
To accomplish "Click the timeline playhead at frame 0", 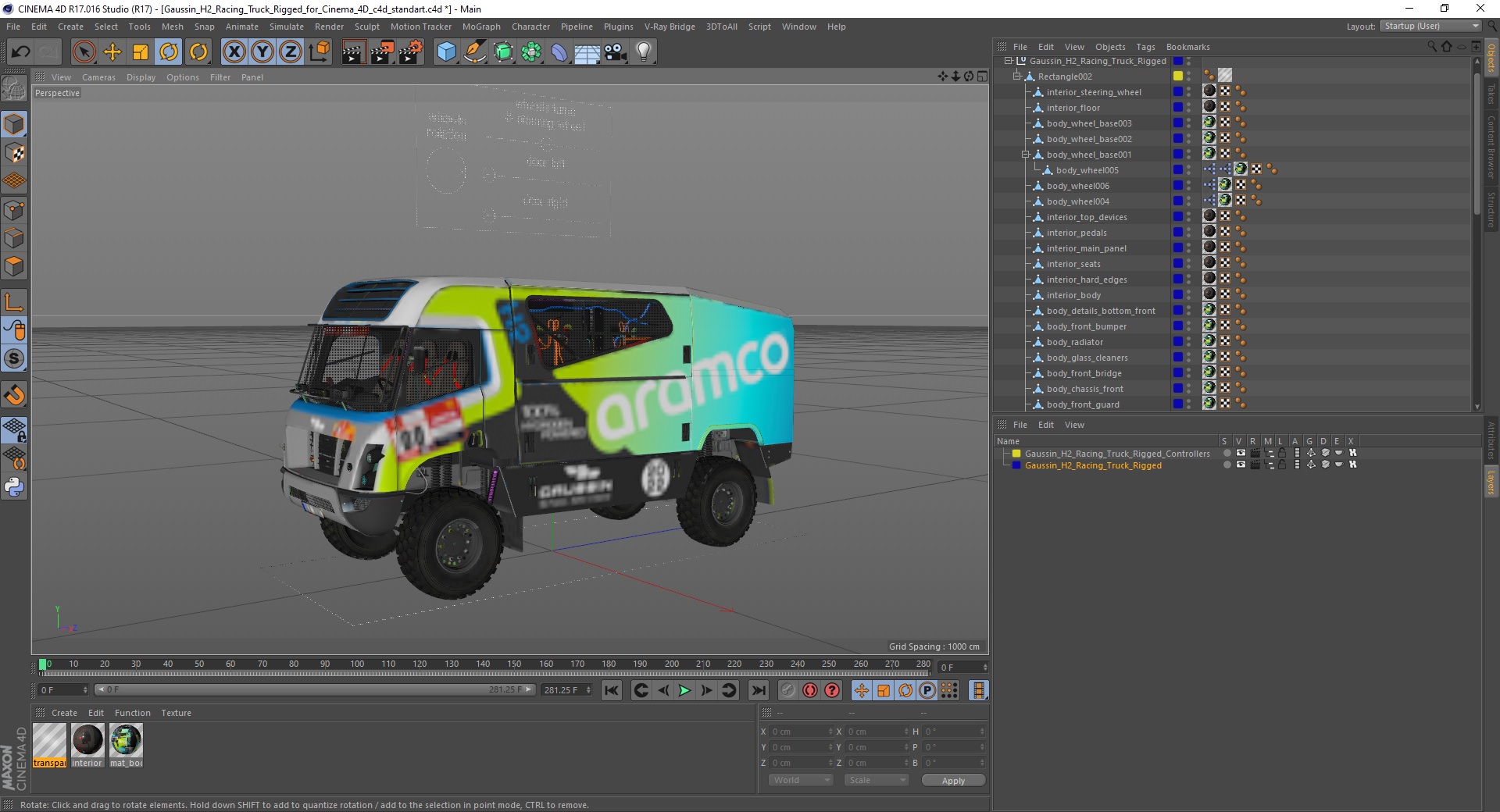I will pos(43,664).
